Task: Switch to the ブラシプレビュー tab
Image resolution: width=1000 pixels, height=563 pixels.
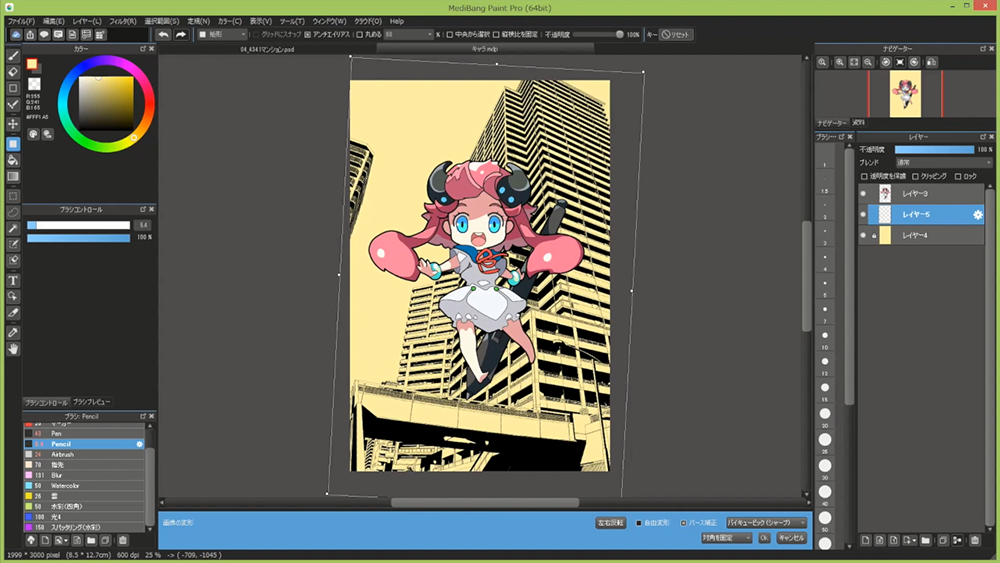Action: tap(91, 402)
